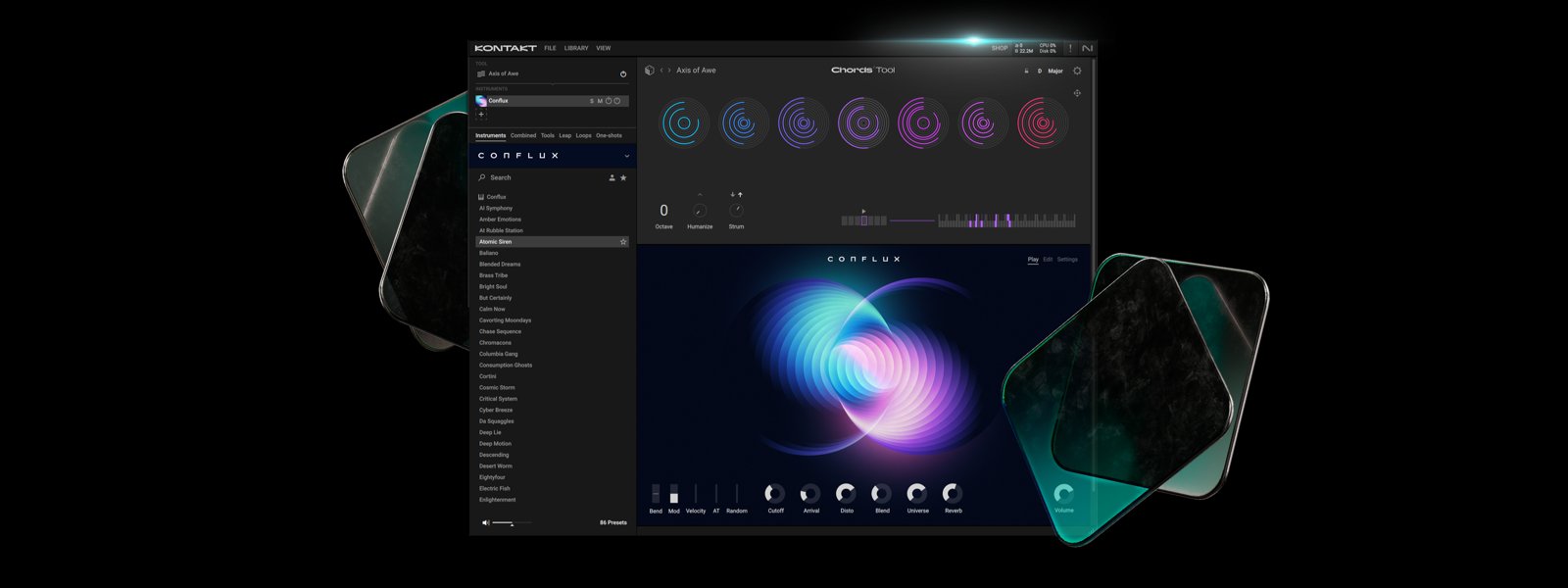Viewport: 1568px width, 588px height.
Task: Click the Native Instruments logo icon
Action: click(1087, 48)
